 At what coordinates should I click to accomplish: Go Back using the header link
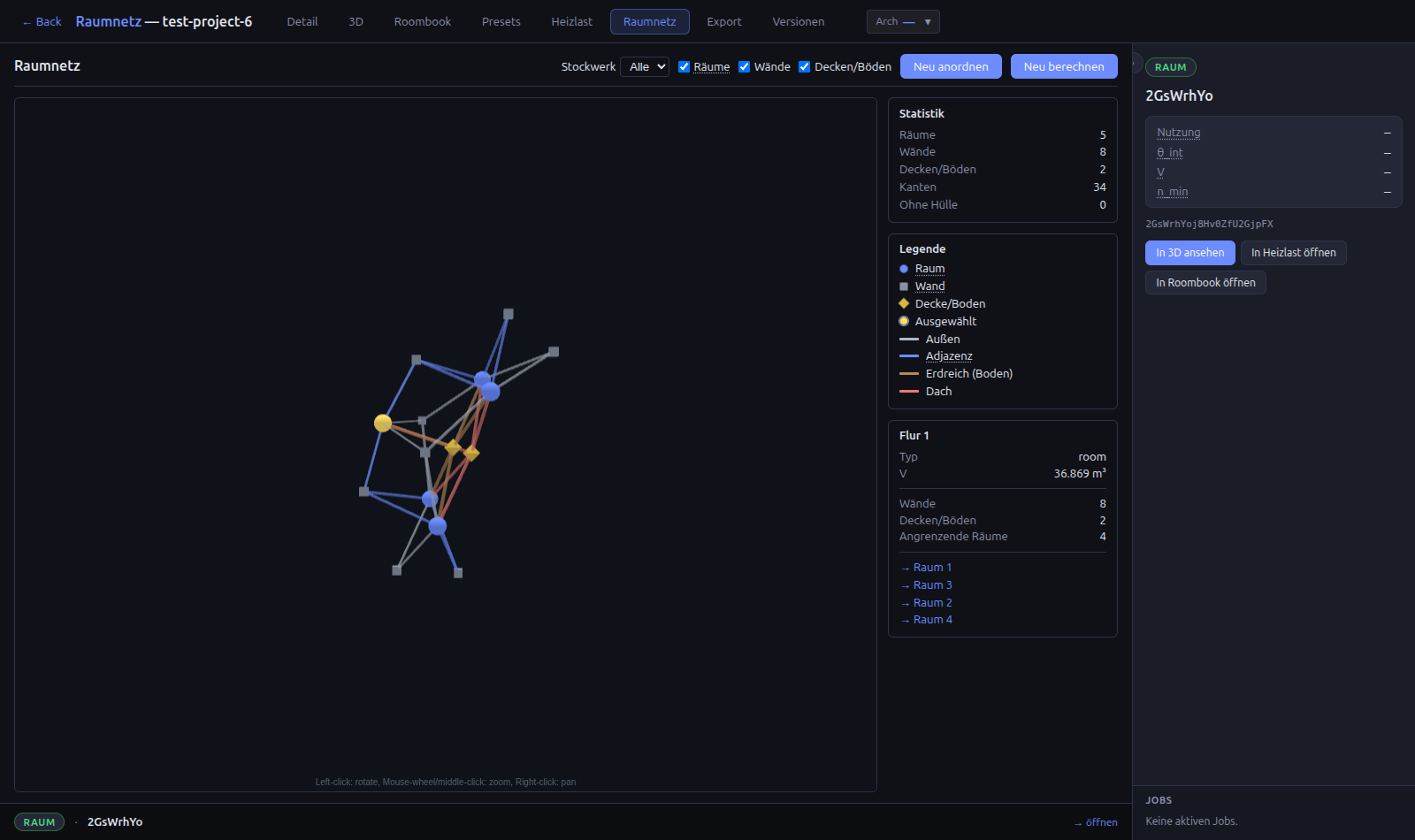(42, 21)
